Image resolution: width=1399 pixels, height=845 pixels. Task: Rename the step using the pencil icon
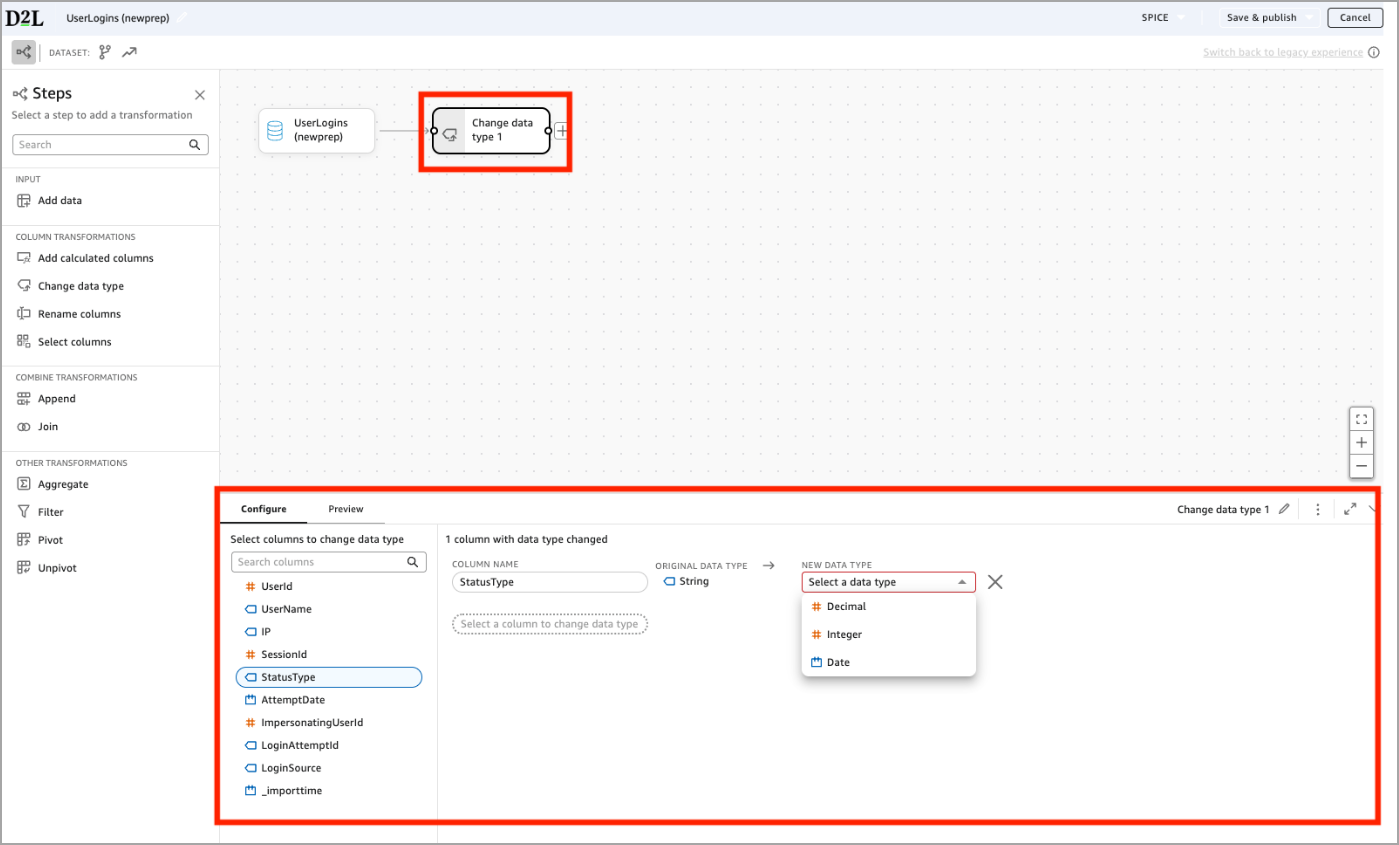[x=1284, y=509]
